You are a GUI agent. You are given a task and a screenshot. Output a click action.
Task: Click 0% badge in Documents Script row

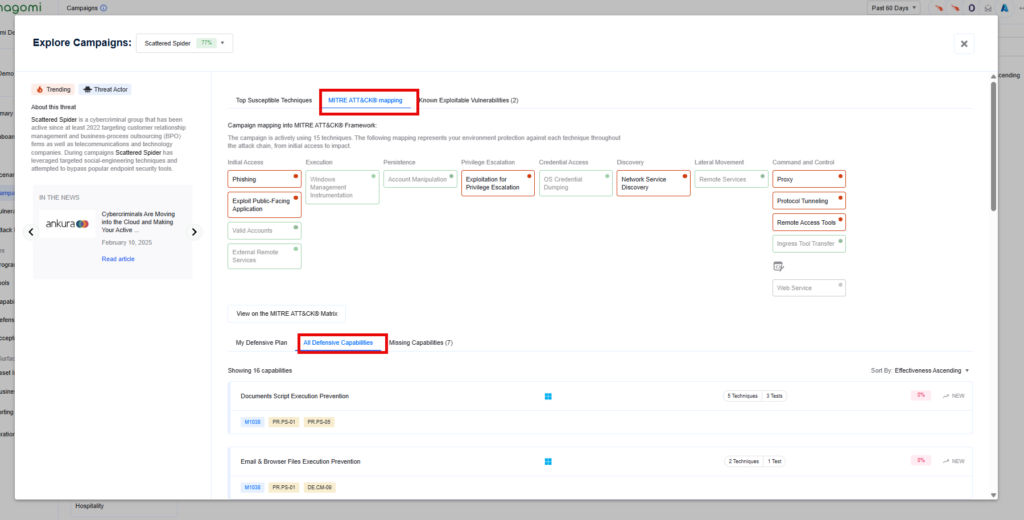pyautogui.click(x=921, y=395)
